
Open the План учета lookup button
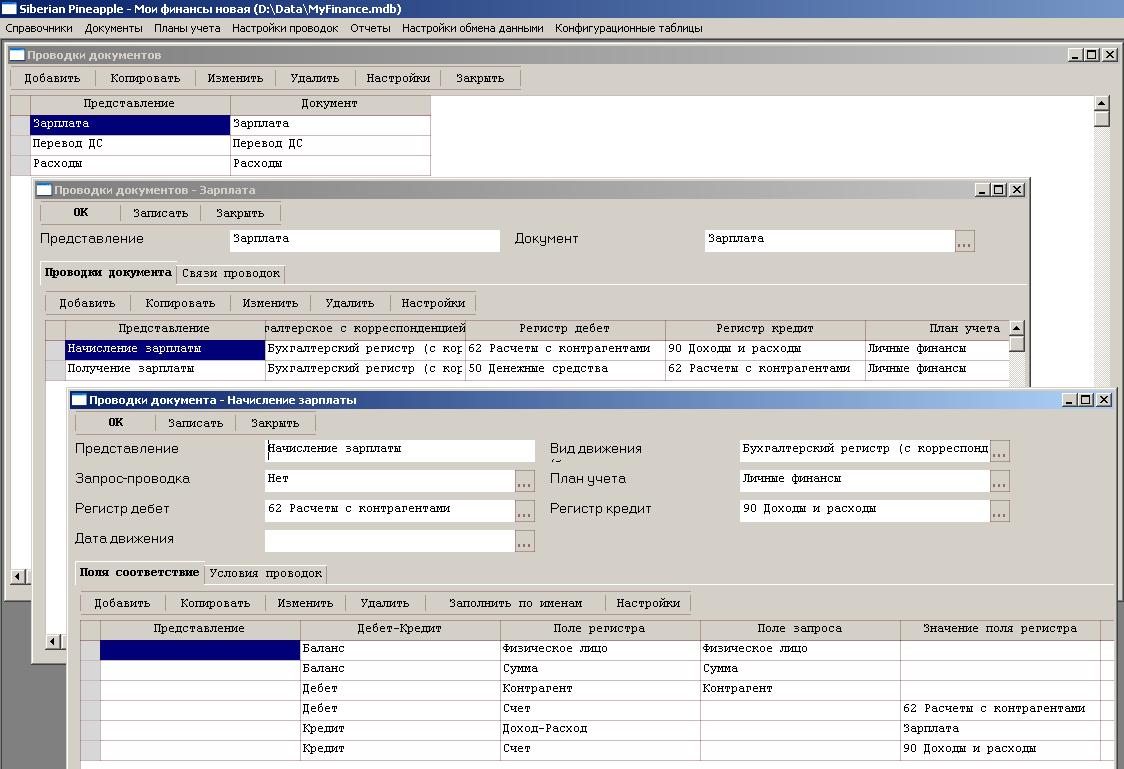coord(1000,482)
